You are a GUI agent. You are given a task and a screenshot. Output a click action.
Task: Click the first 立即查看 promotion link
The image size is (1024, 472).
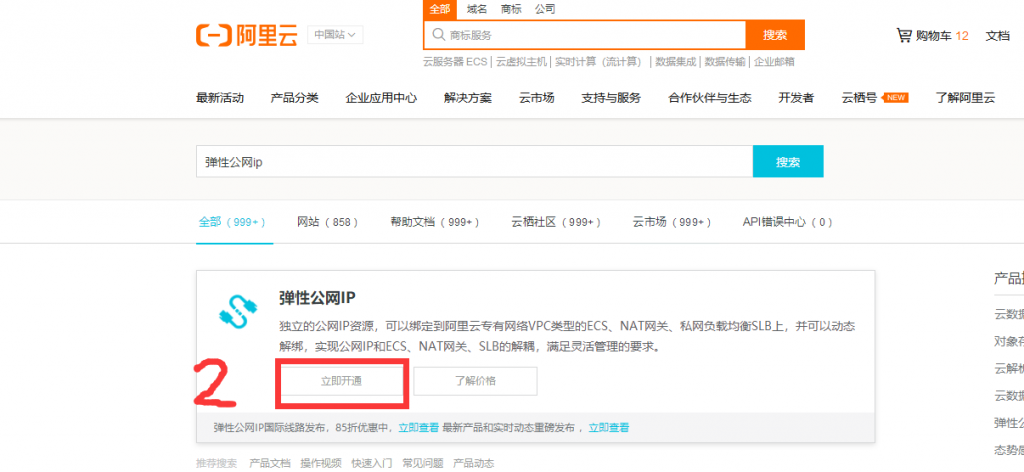(418, 428)
